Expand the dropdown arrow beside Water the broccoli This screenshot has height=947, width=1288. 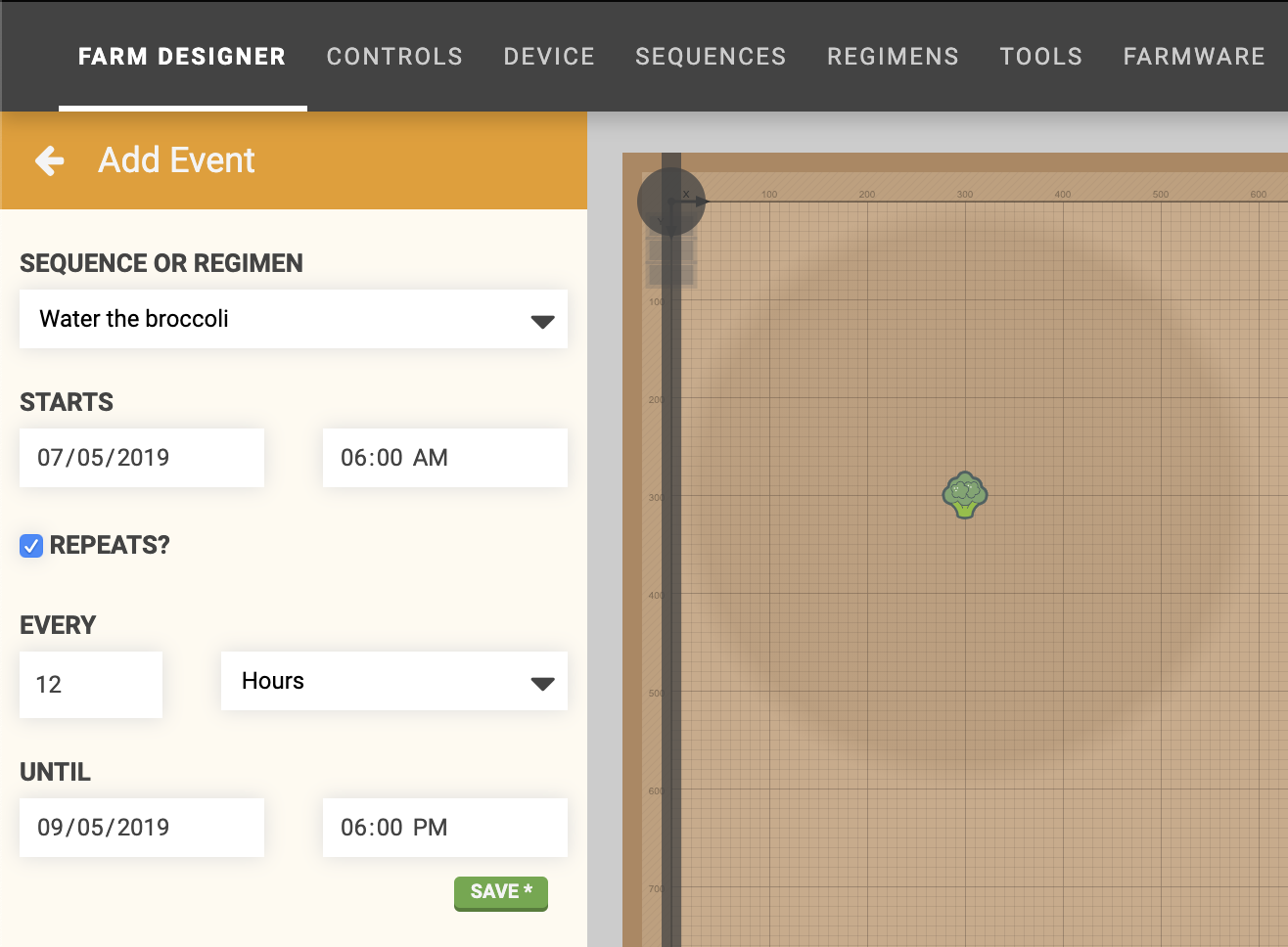[x=542, y=319]
